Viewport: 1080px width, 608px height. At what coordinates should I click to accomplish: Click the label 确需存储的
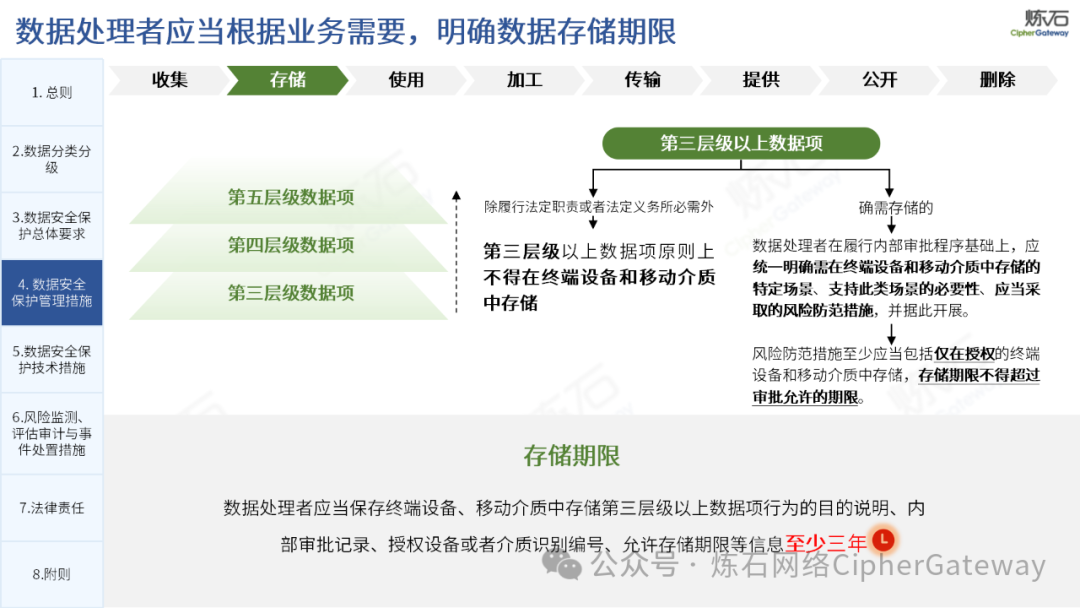[x=895, y=207]
